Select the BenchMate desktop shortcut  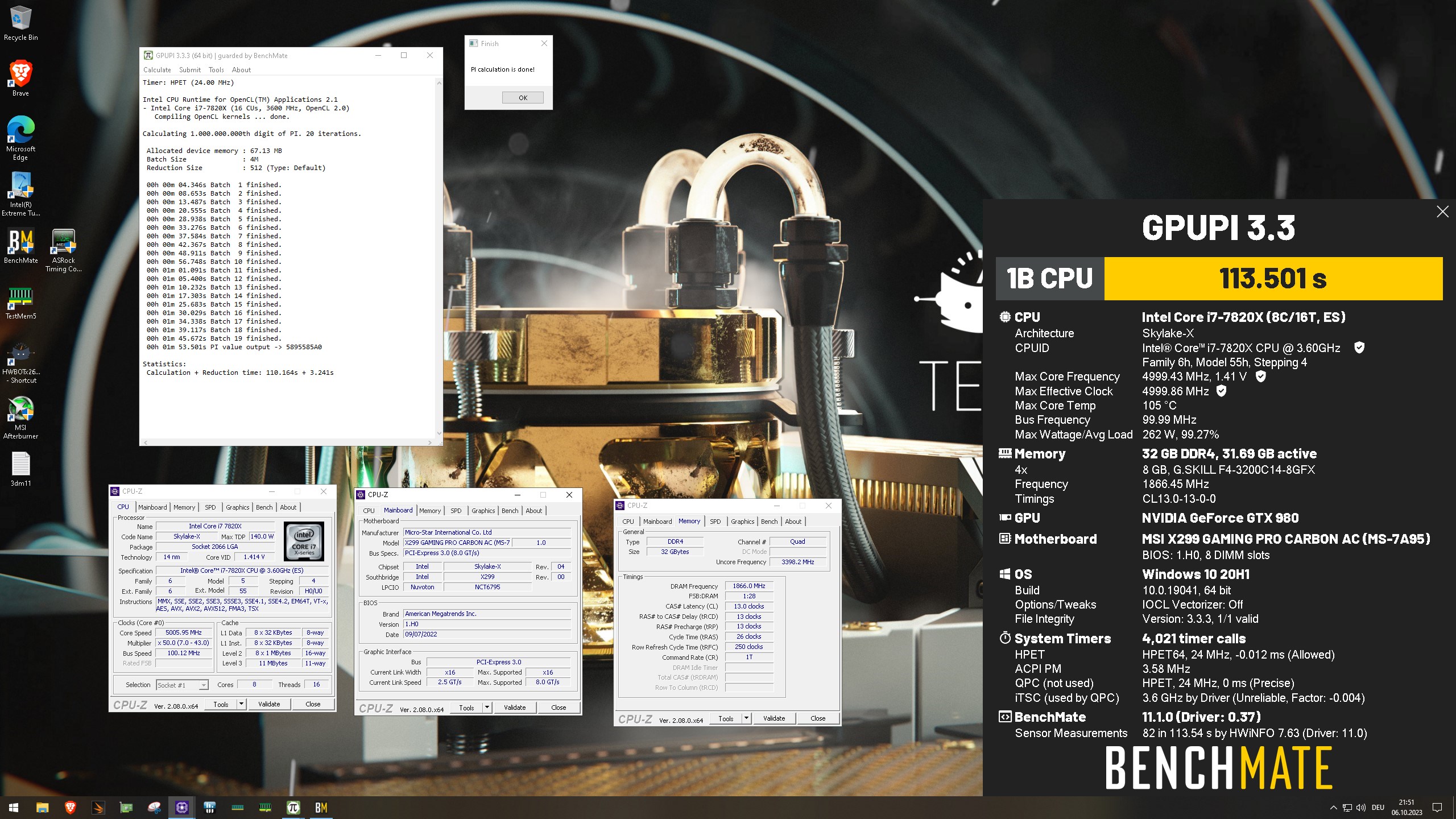pyautogui.click(x=20, y=246)
